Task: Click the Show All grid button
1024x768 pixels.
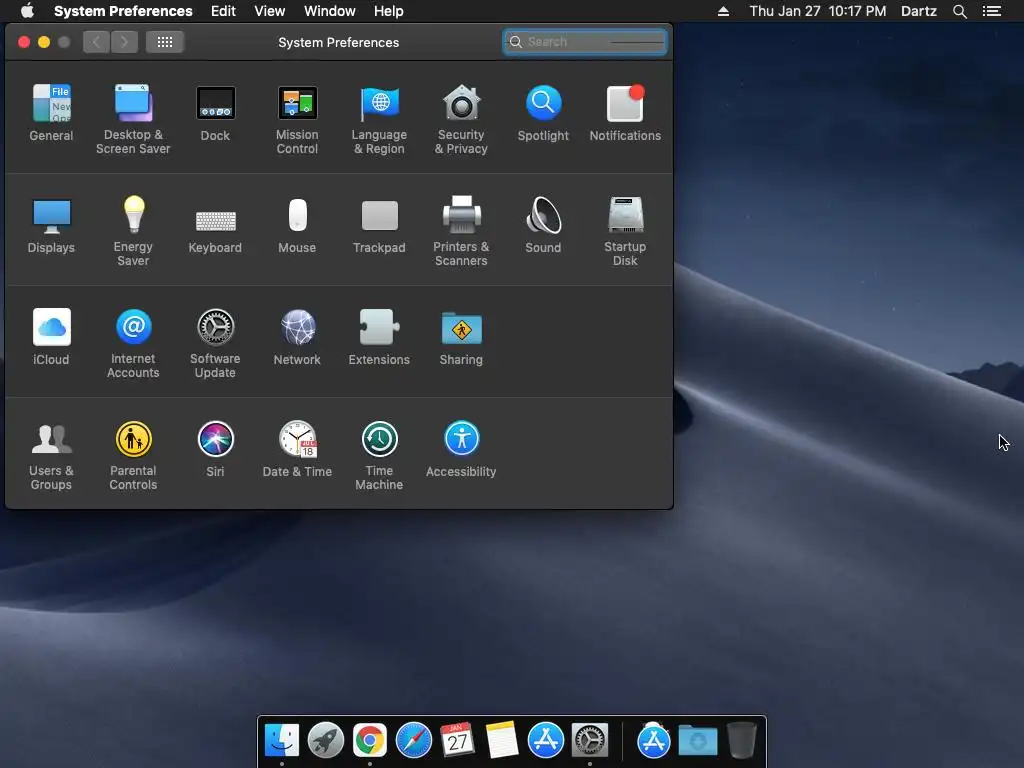Action: 165,42
